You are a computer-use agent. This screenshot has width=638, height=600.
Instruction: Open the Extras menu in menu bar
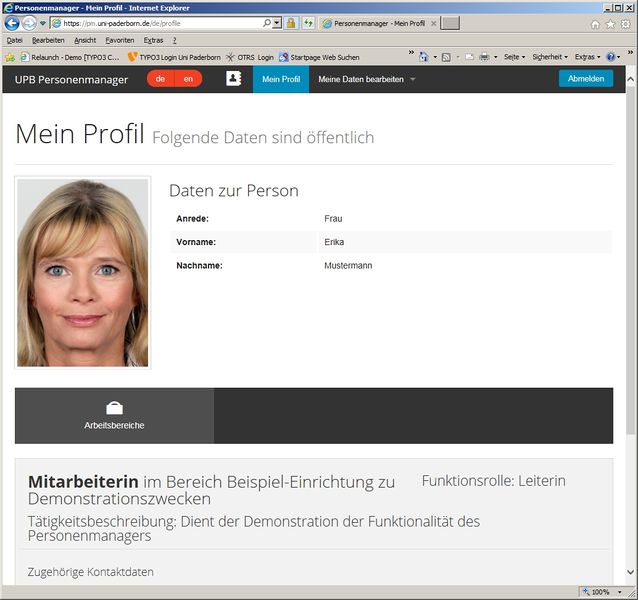pyautogui.click(x=153, y=40)
